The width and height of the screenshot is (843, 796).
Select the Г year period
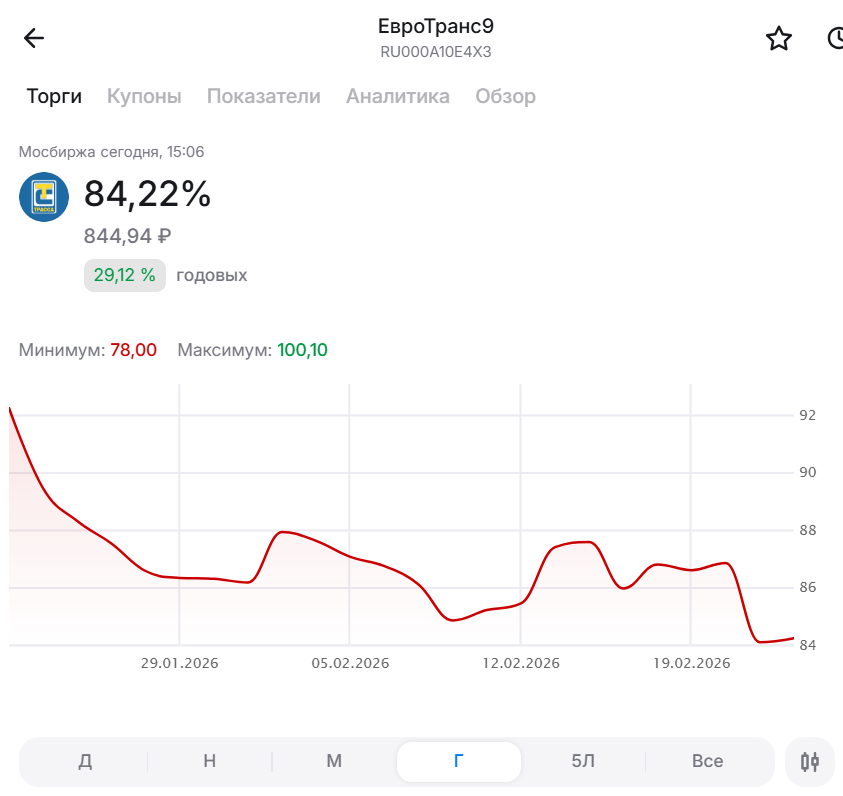(459, 761)
